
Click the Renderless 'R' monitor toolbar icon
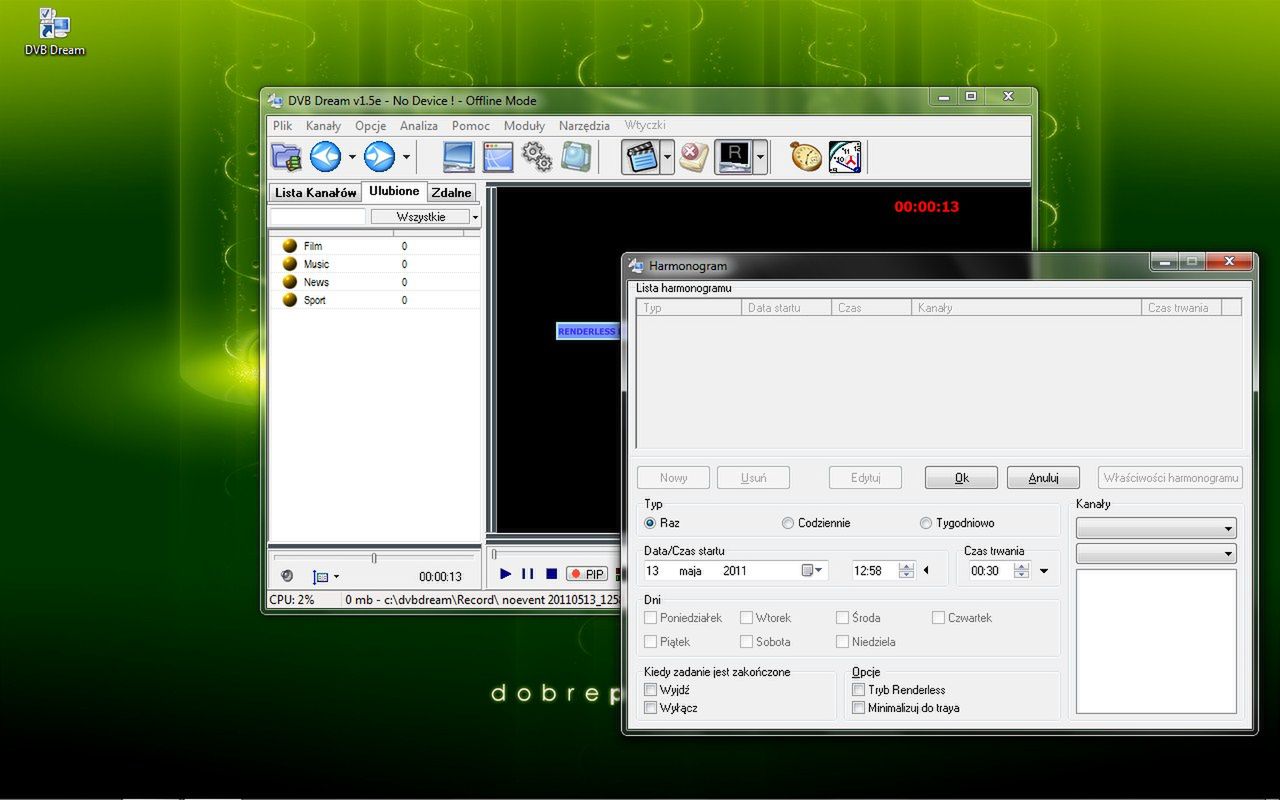click(x=733, y=157)
